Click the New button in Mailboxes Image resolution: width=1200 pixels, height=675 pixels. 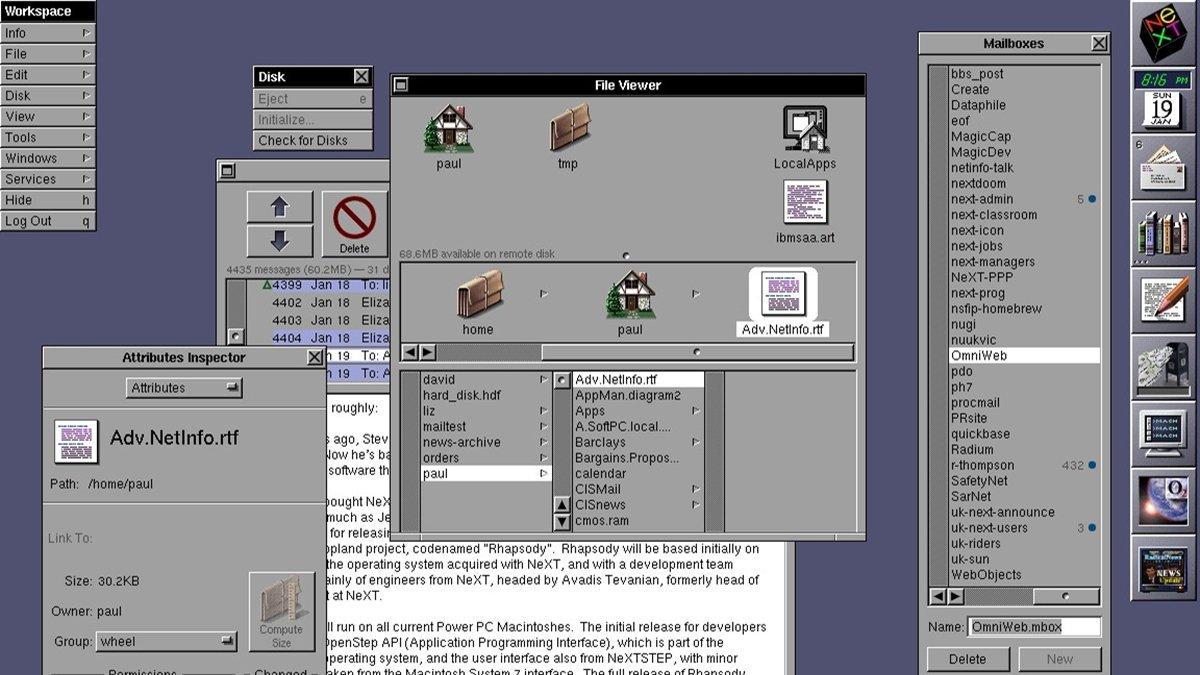point(1060,659)
